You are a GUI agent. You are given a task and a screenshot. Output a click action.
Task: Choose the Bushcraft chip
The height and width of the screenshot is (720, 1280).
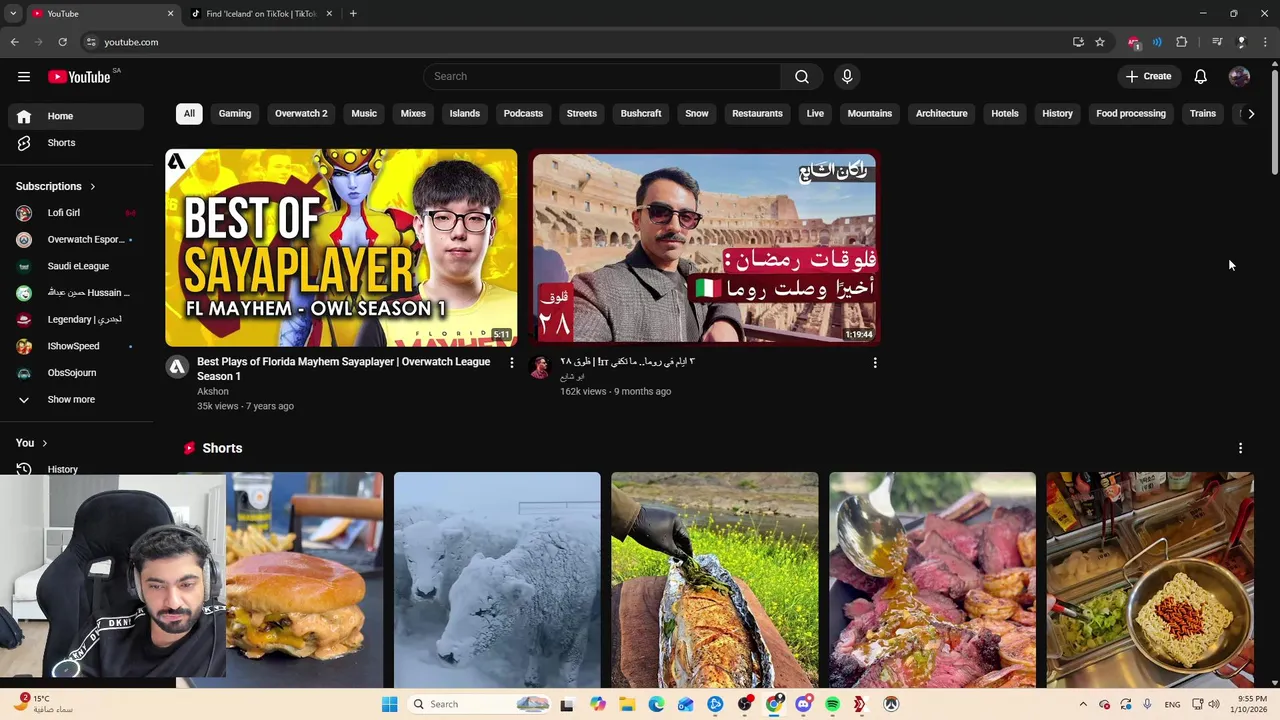[641, 113]
